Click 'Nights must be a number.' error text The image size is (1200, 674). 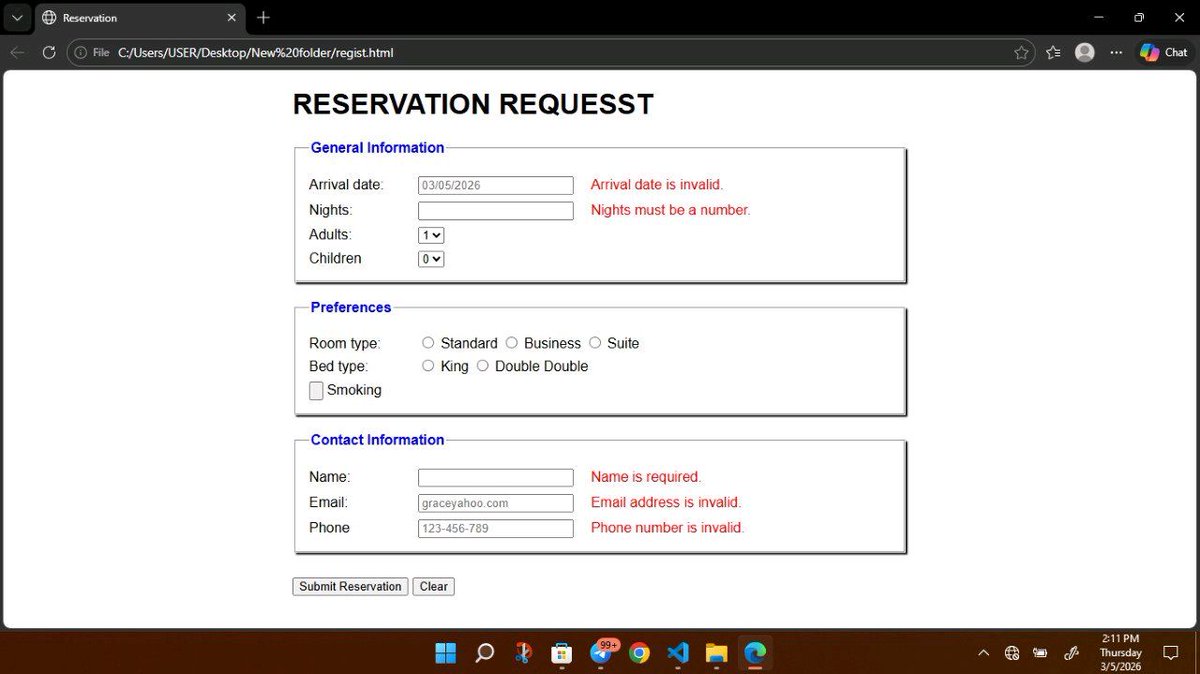coord(670,210)
